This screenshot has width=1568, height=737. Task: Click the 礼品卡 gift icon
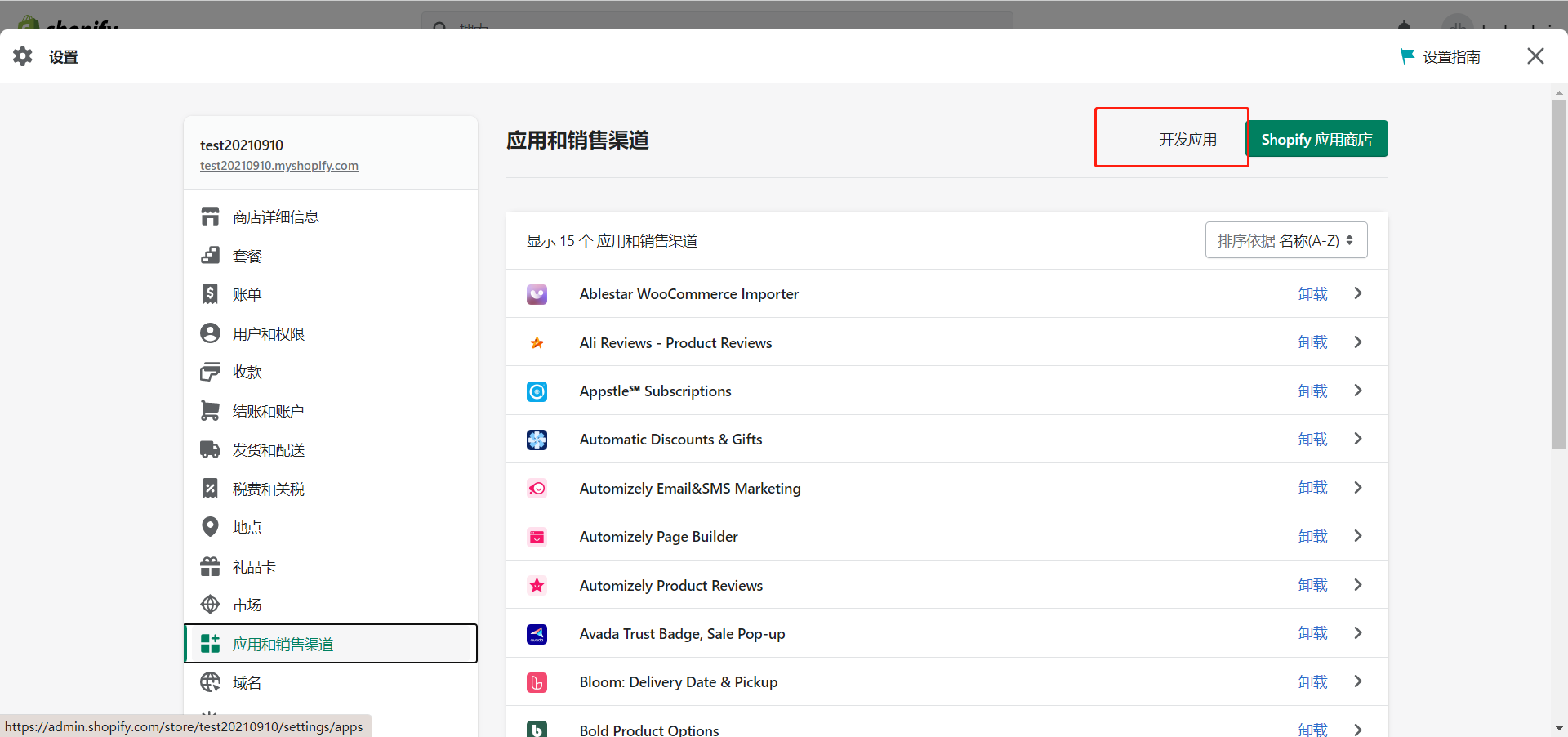tap(211, 566)
